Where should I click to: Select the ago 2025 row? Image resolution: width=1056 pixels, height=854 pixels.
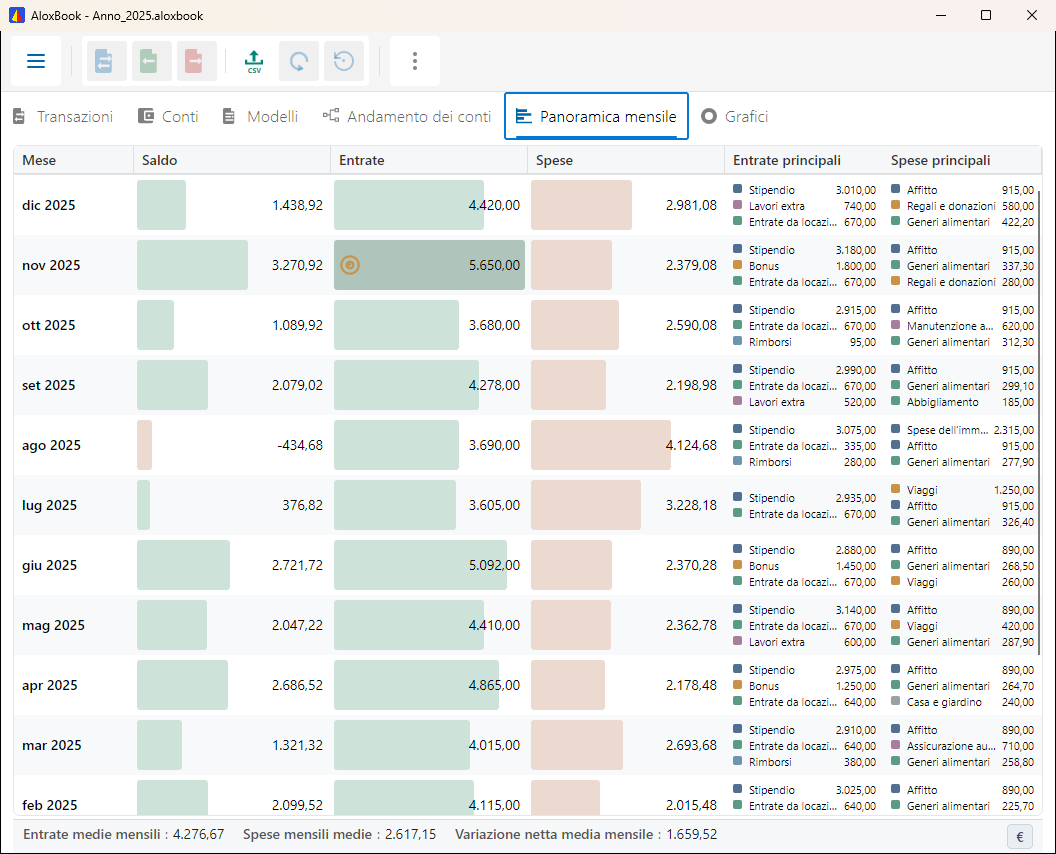527,445
